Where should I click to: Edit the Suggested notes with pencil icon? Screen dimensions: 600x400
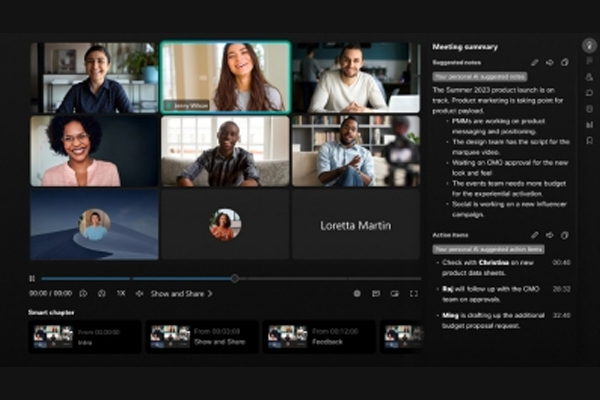coord(534,62)
